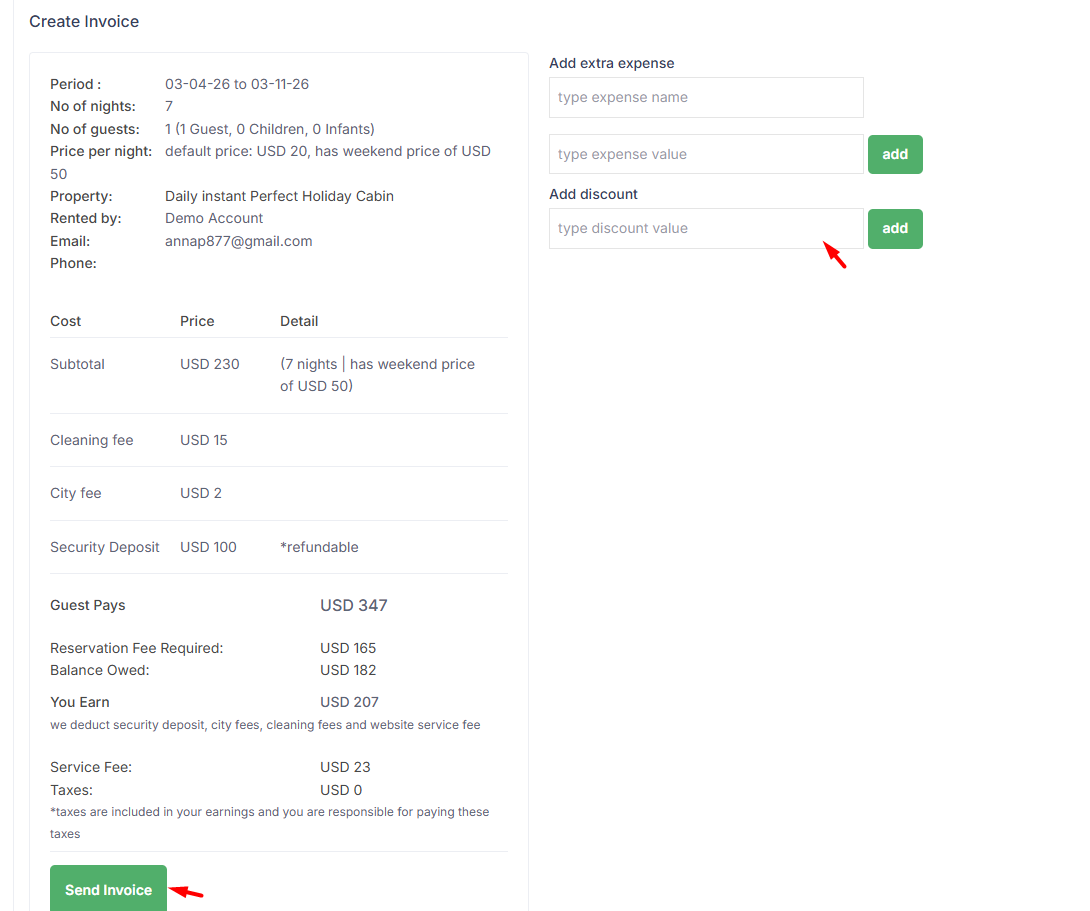This screenshot has width=1090, height=911.
Task: Click the period date range 03-04-26 to 03-11-26
Action: tap(236, 84)
